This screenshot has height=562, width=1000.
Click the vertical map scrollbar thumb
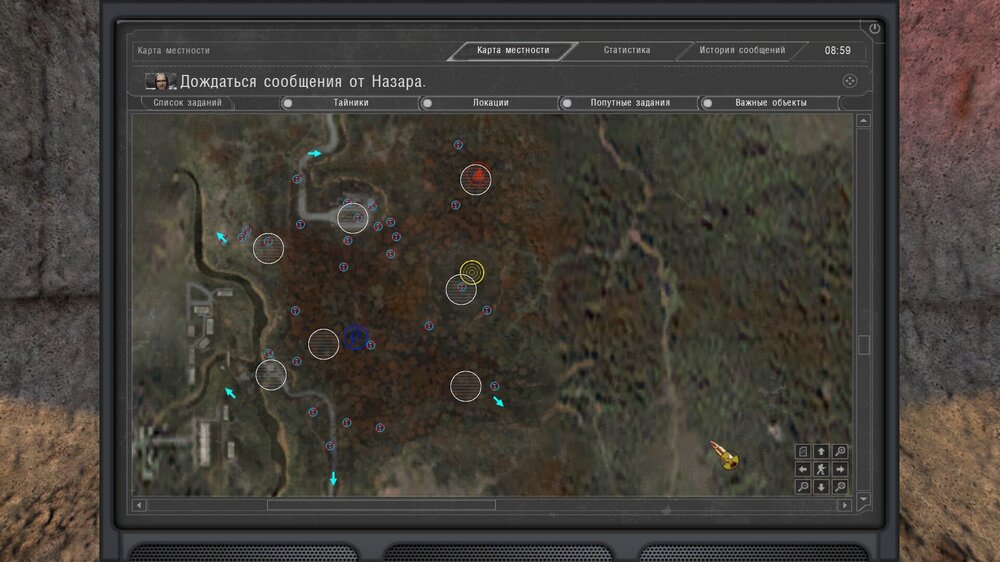[x=864, y=345]
